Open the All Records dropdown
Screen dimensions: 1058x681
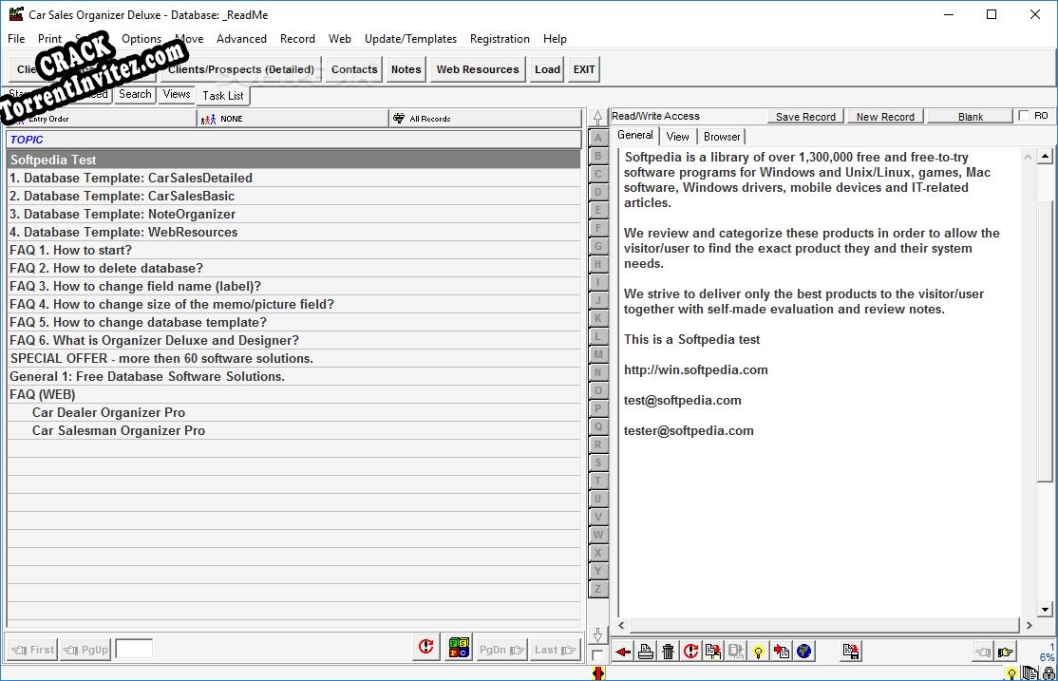tap(485, 117)
